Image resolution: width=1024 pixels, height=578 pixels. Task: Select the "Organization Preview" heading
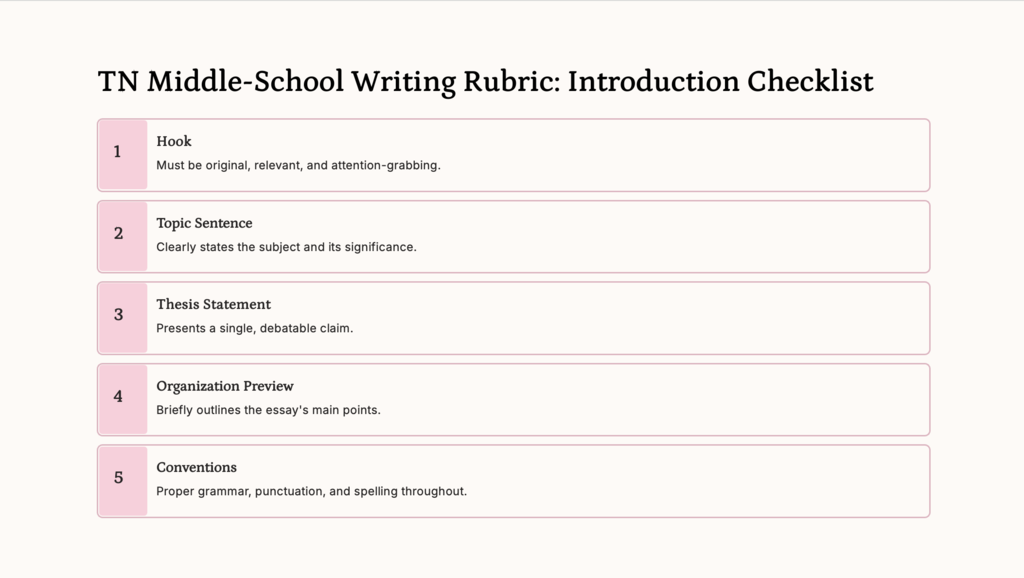225,386
